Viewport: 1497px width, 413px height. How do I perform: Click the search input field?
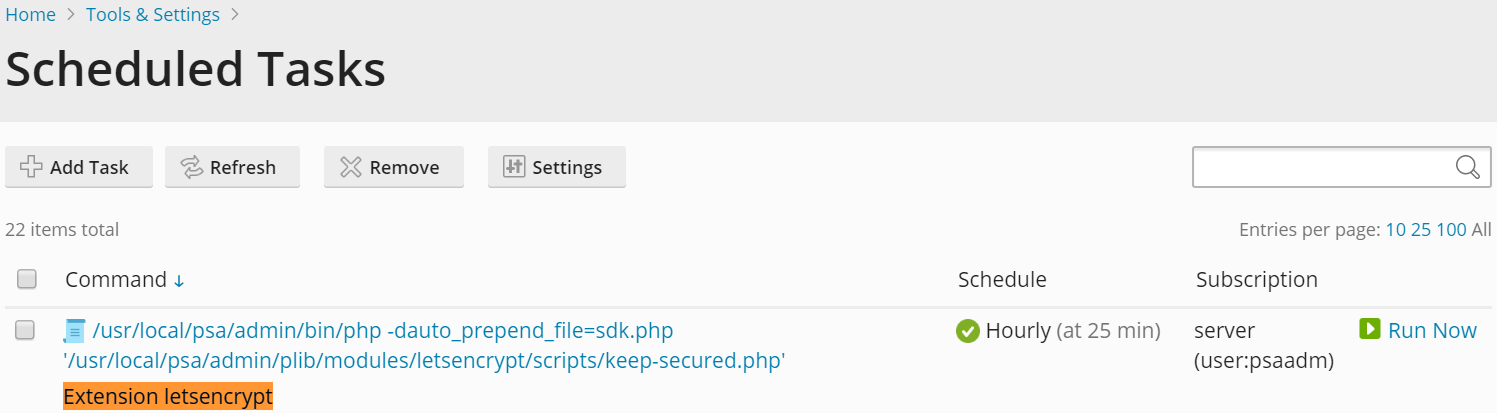(x=1320, y=167)
